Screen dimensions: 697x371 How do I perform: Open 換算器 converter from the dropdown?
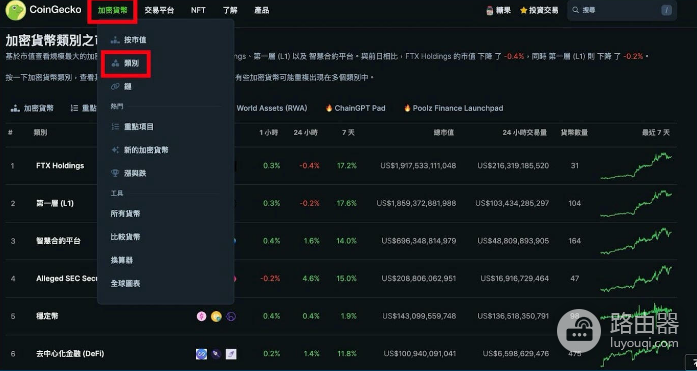pyautogui.click(x=122, y=260)
